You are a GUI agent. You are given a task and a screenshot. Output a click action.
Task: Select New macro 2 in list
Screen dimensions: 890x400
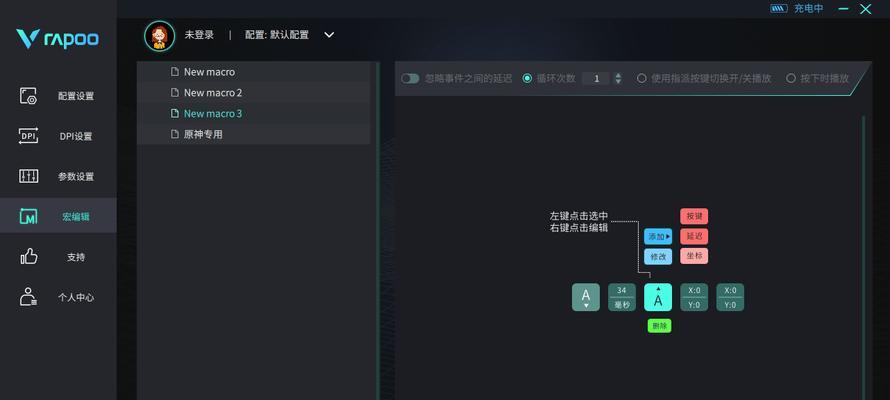(212, 93)
